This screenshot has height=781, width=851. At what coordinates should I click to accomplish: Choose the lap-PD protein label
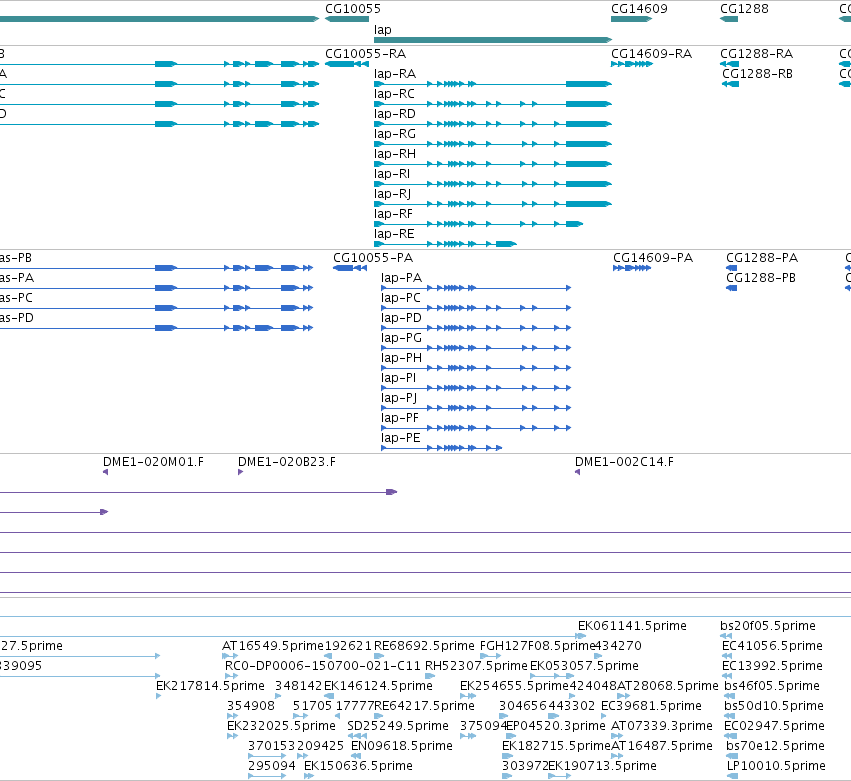pyautogui.click(x=401, y=318)
